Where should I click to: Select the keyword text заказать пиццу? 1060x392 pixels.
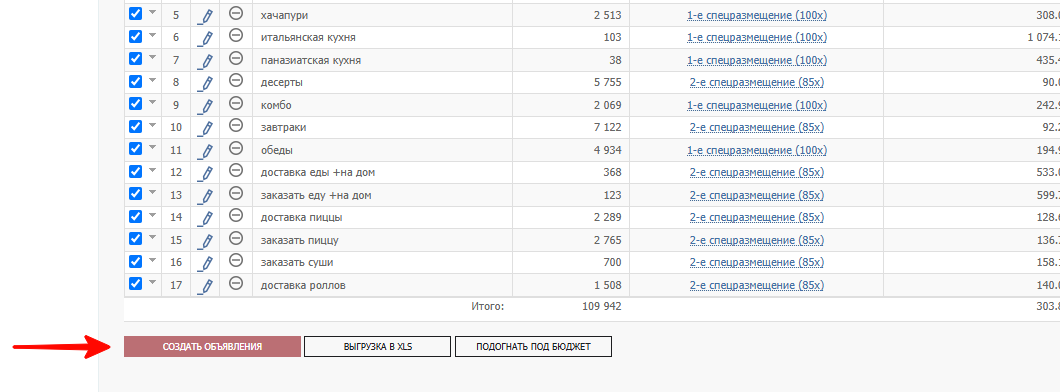(299, 240)
